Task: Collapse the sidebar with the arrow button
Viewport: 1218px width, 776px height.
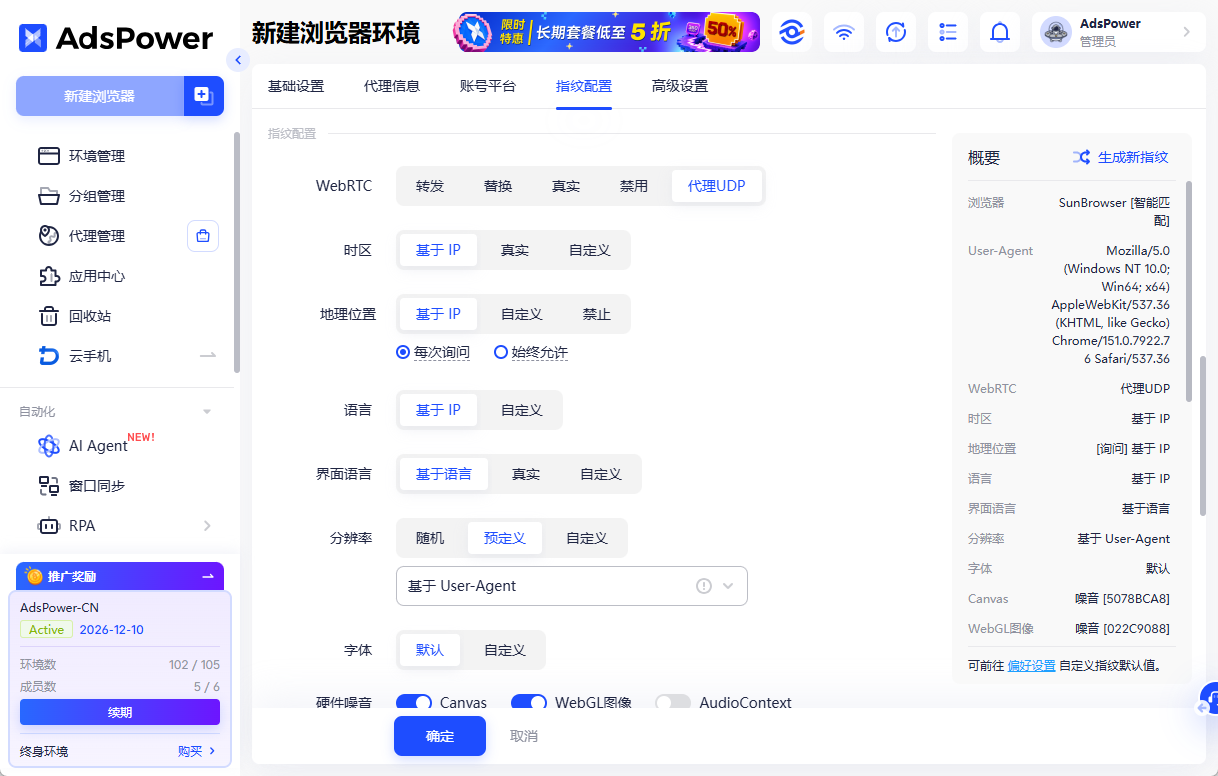Action: point(237,60)
